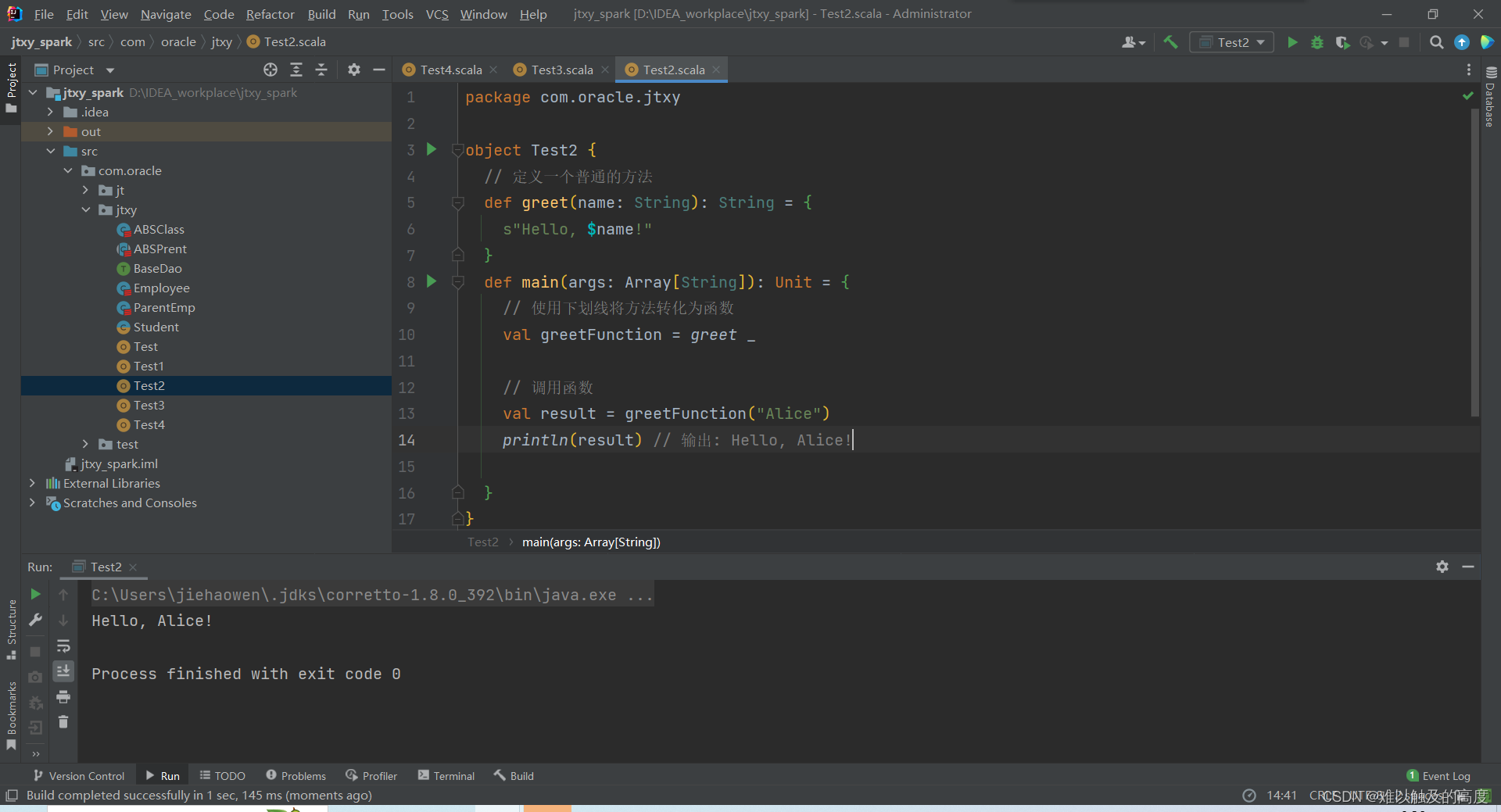
Task: Click run gutter icon beside object Test2
Action: coord(431,149)
